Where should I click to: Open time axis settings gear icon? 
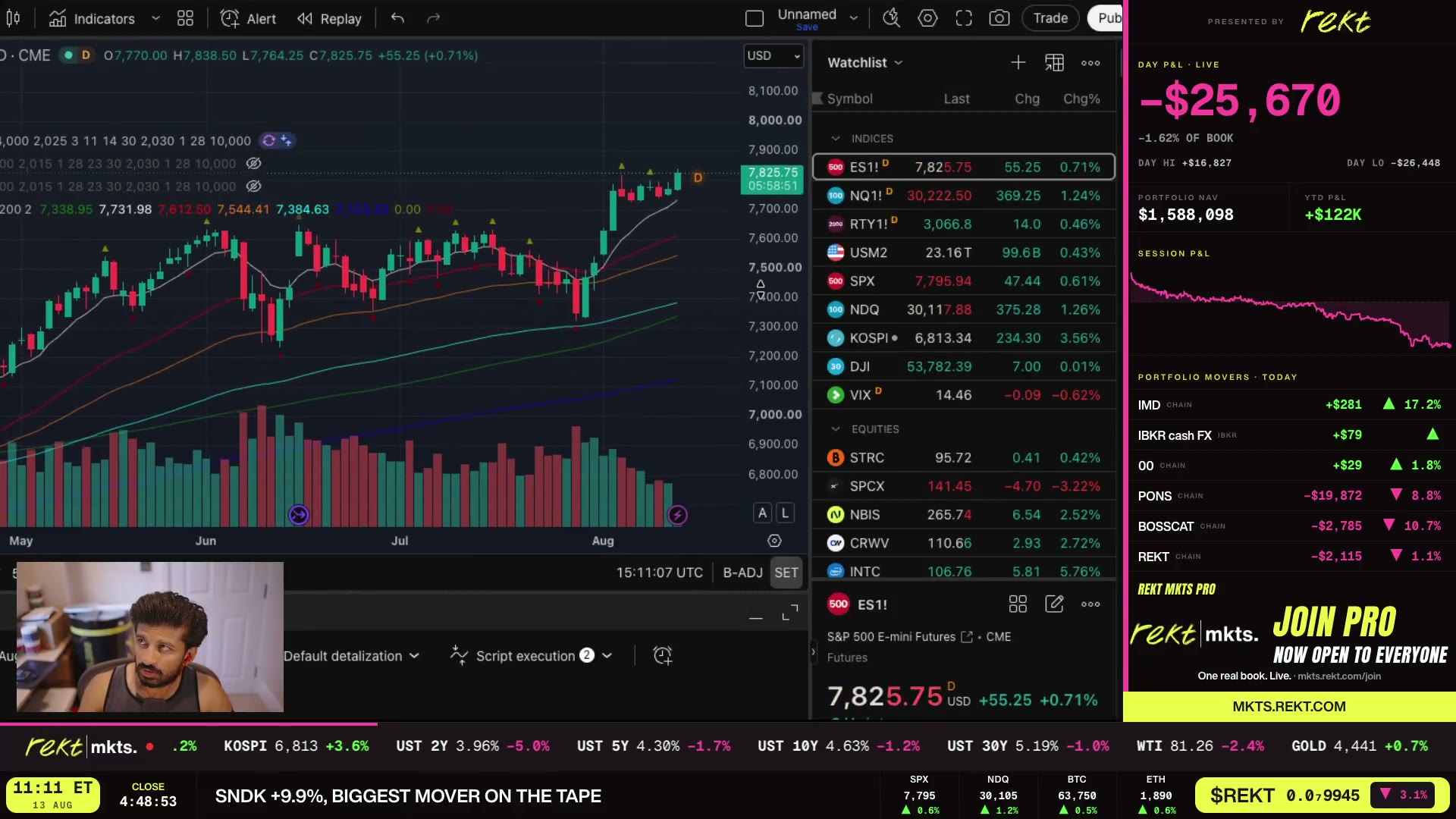pos(774,541)
